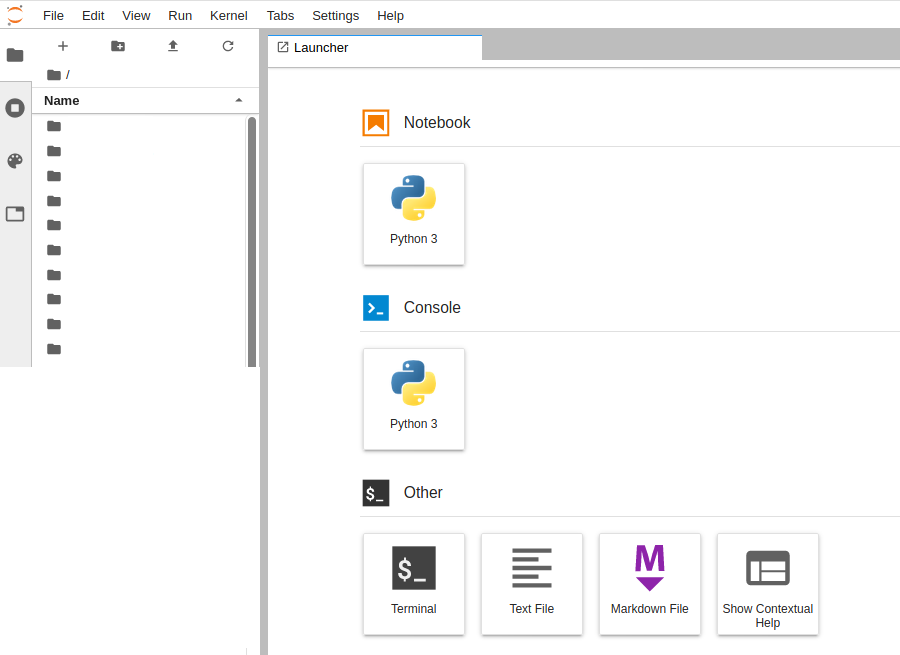Open the Open Tabs sidebar panel
The width and height of the screenshot is (900, 655).
(15, 214)
